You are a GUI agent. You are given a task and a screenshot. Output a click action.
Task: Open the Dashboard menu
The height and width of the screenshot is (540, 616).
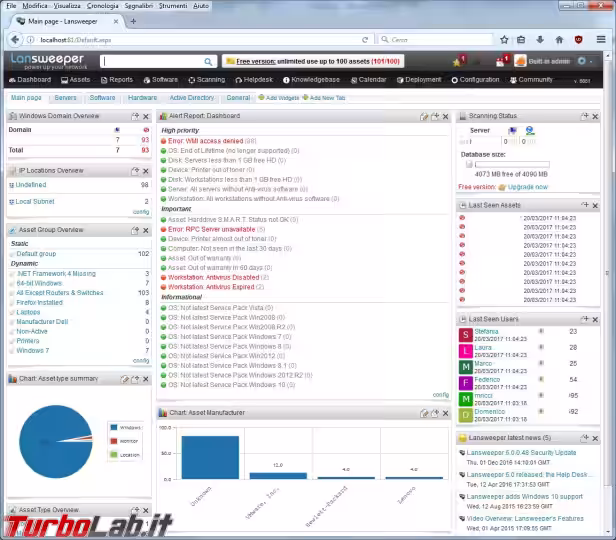[x=30, y=80]
